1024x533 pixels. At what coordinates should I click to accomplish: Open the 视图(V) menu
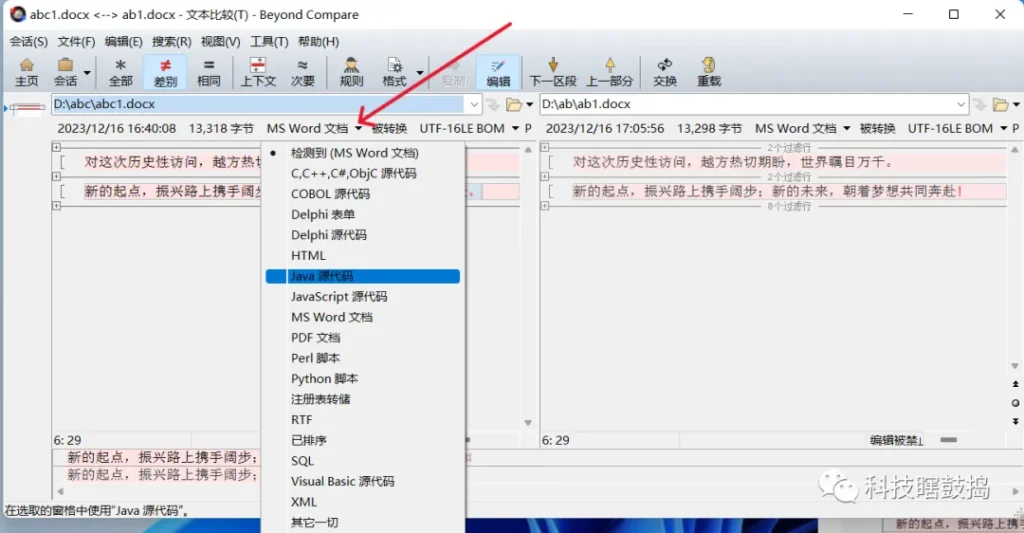pyautogui.click(x=220, y=41)
